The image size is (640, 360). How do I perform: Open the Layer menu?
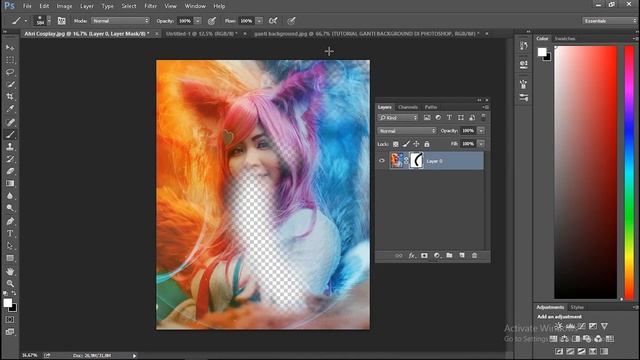click(x=87, y=6)
